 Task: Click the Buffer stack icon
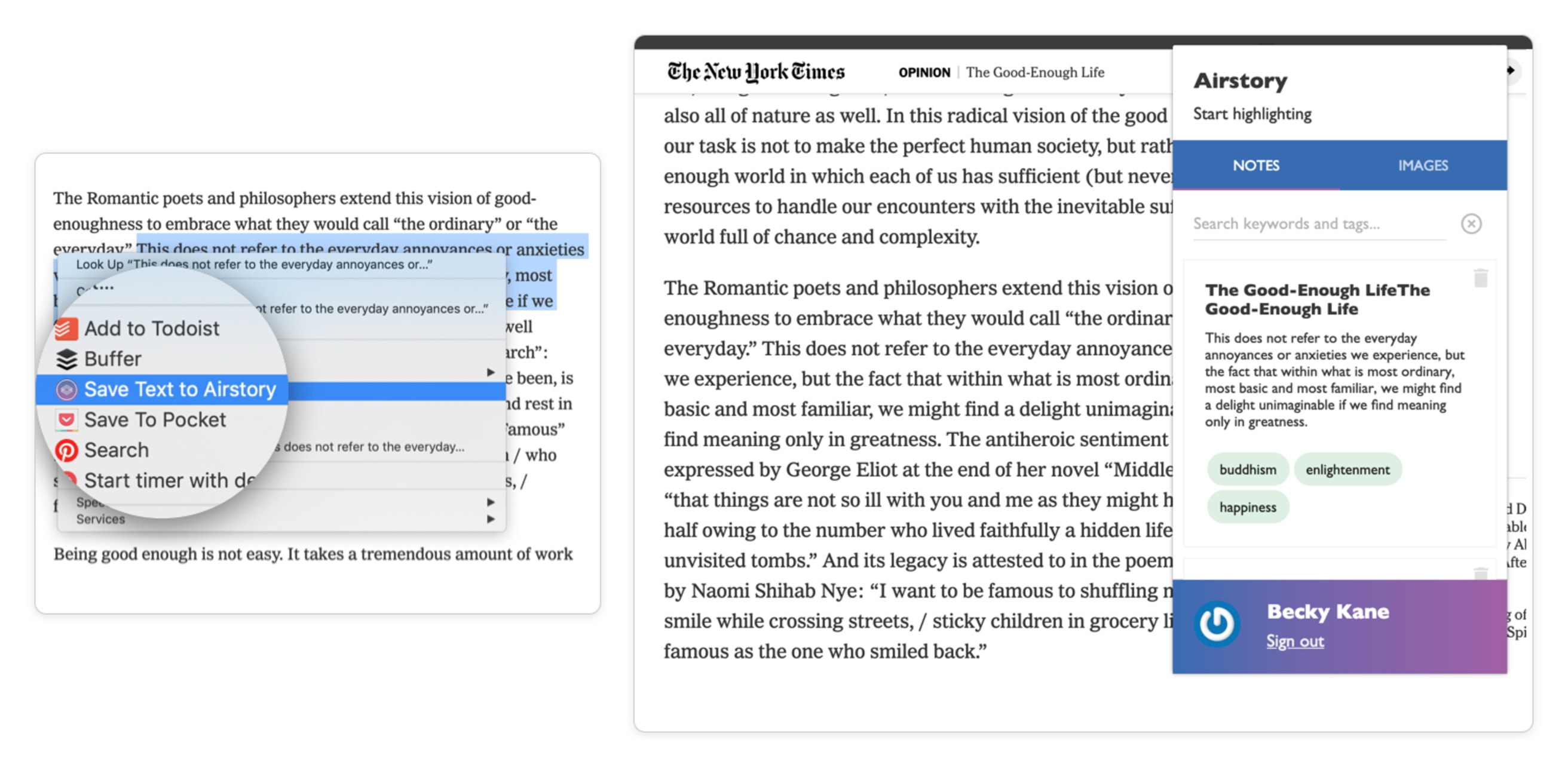[x=66, y=359]
